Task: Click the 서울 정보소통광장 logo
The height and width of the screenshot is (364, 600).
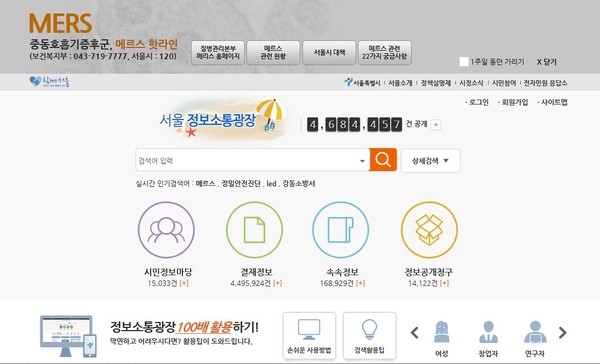Action: point(222,119)
